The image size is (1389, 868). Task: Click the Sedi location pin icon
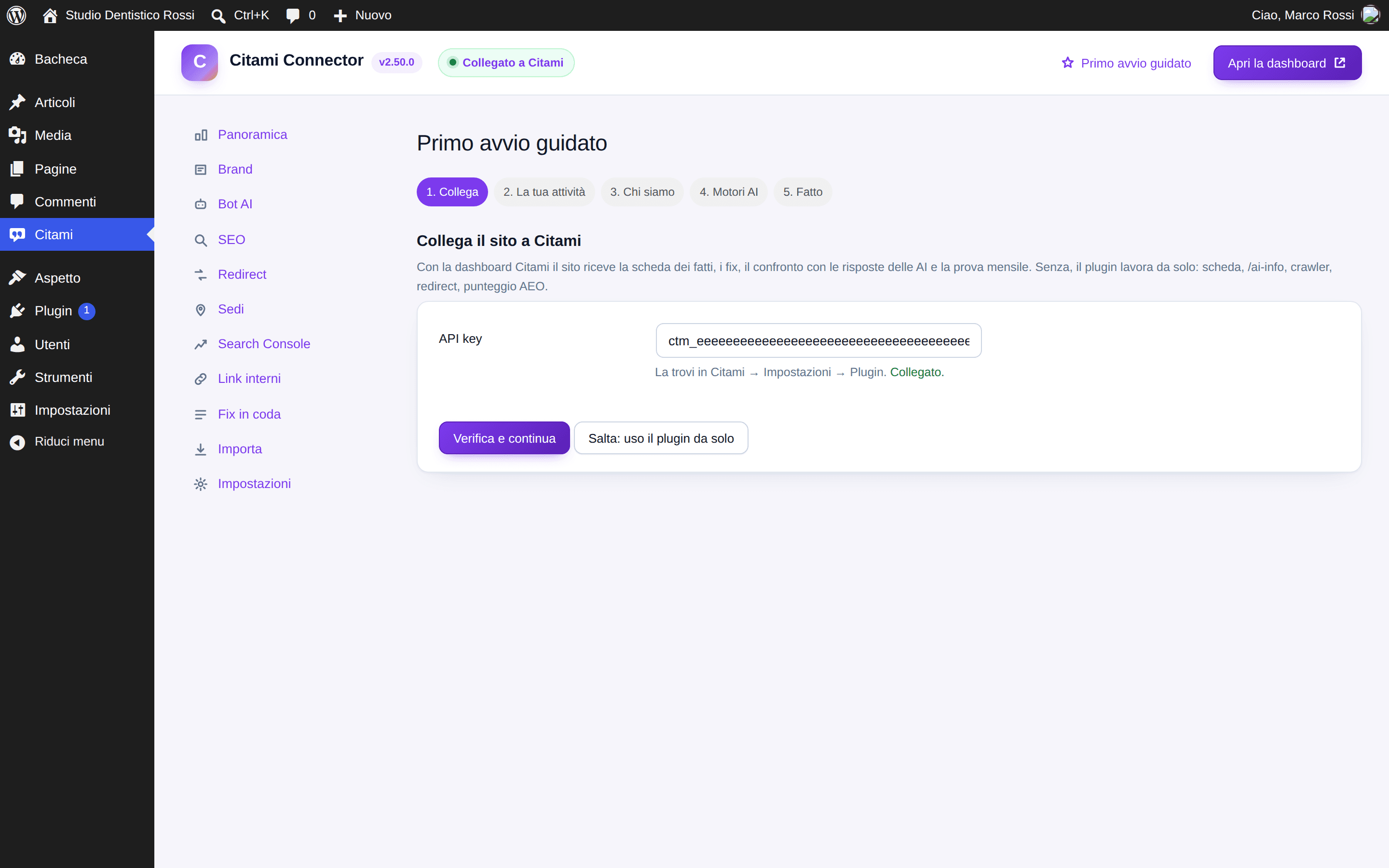[x=200, y=310]
